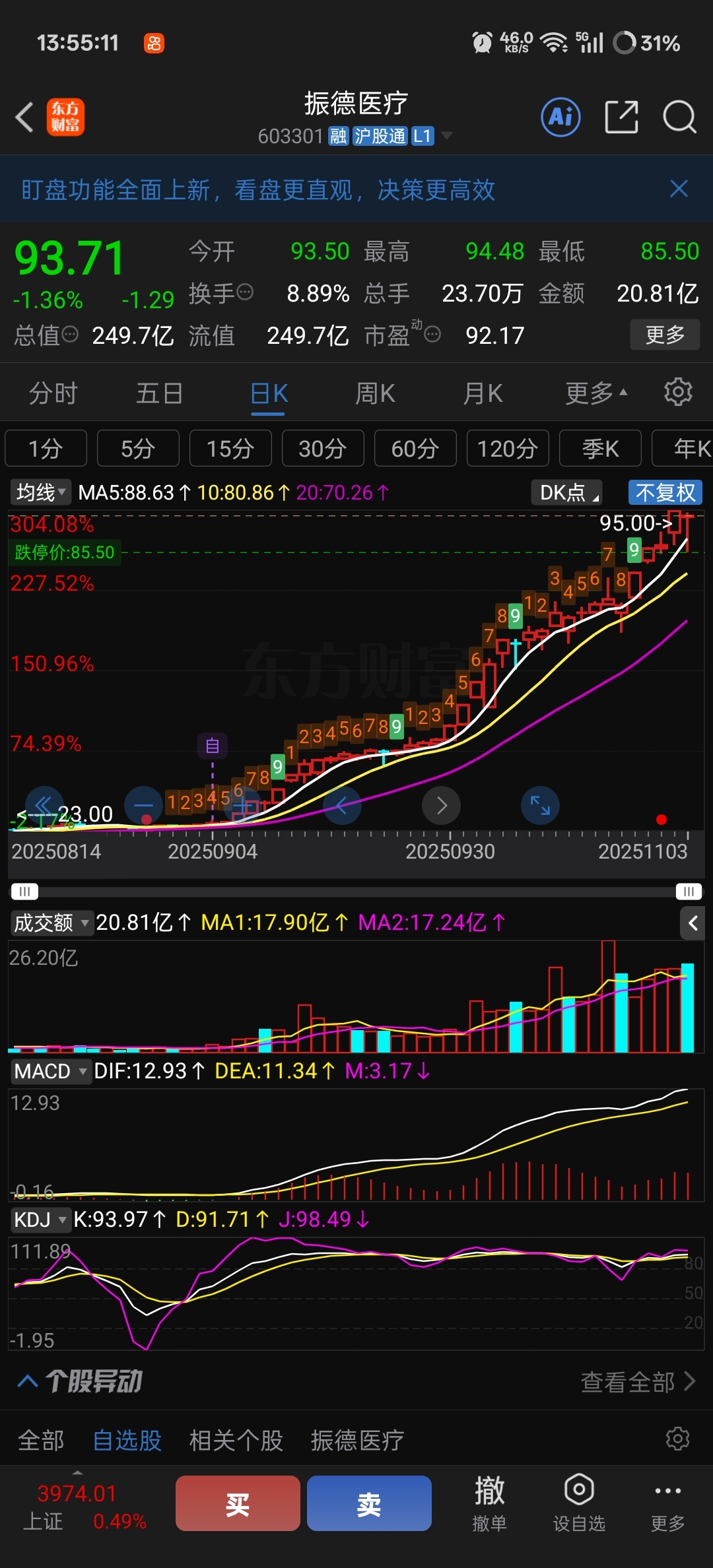Switch to 周K tab
The height and width of the screenshot is (1568, 713).
click(375, 393)
